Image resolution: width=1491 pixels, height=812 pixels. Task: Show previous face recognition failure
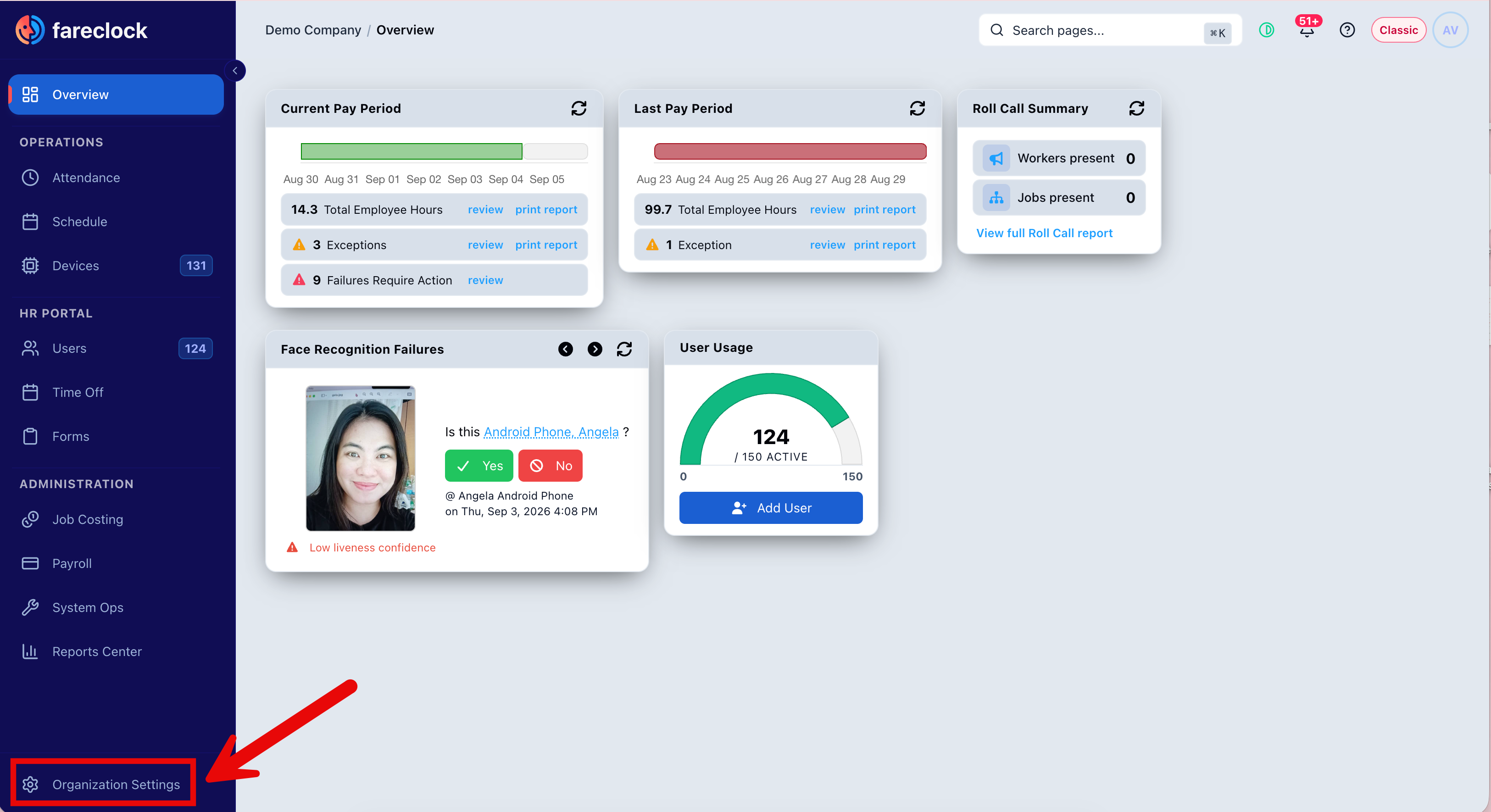tap(566, 349)
